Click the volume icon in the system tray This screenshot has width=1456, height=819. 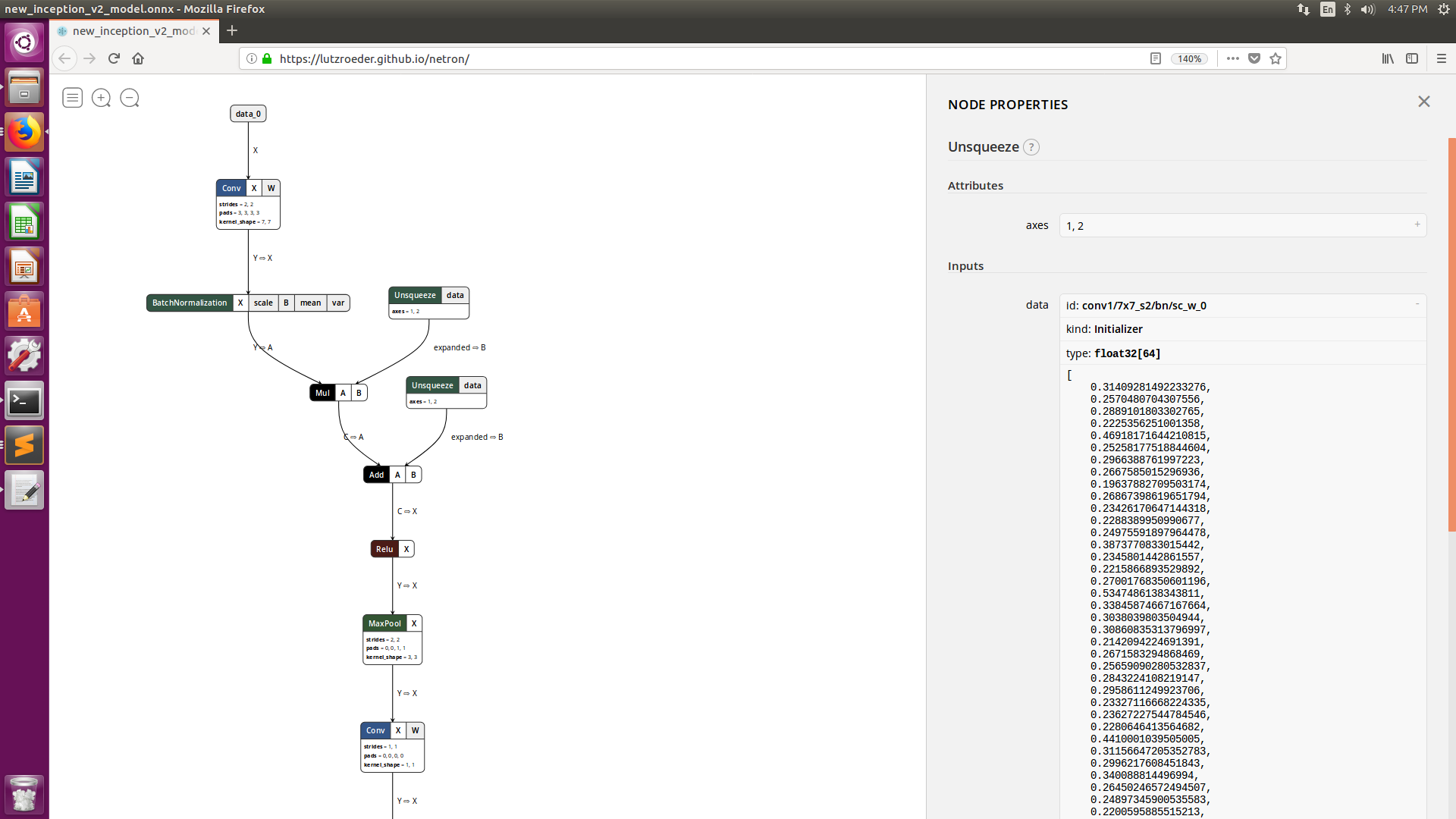pos(1367,10)
